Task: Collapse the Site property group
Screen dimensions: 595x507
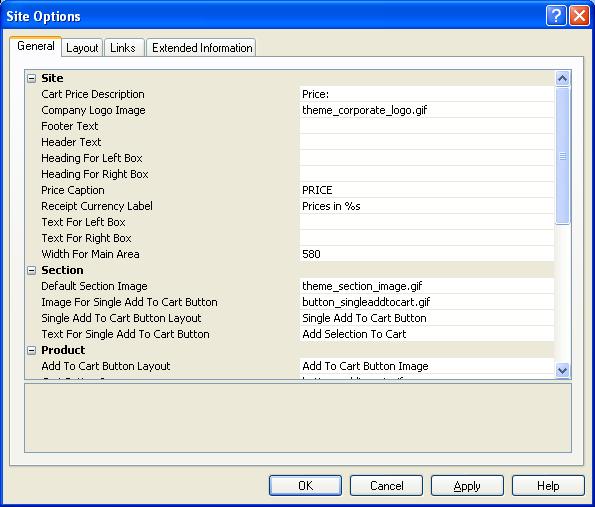Action: (31, 79)
